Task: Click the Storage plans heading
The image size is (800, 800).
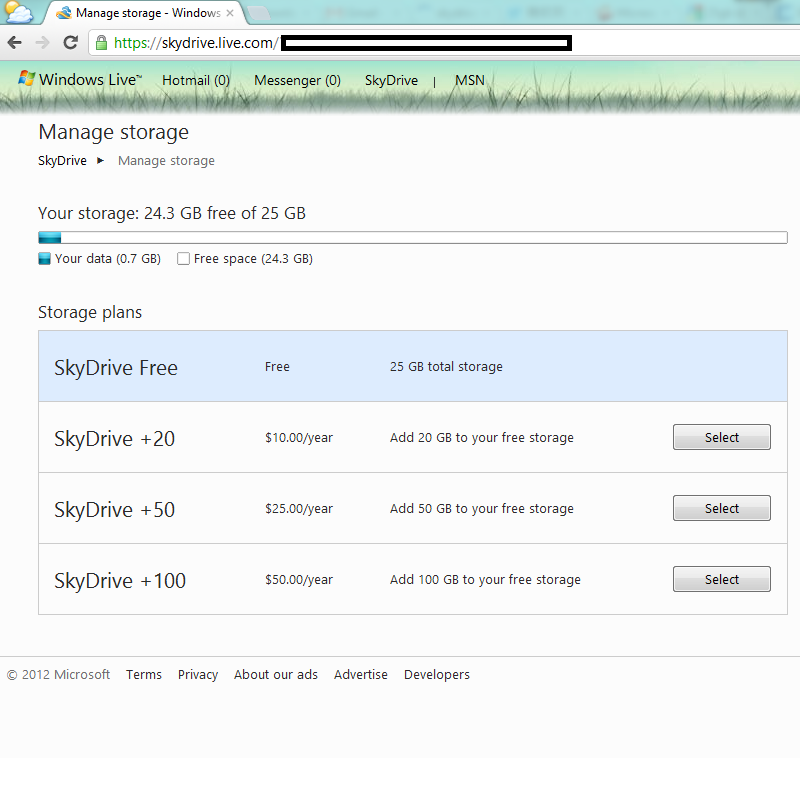Action: click(90, 312)
